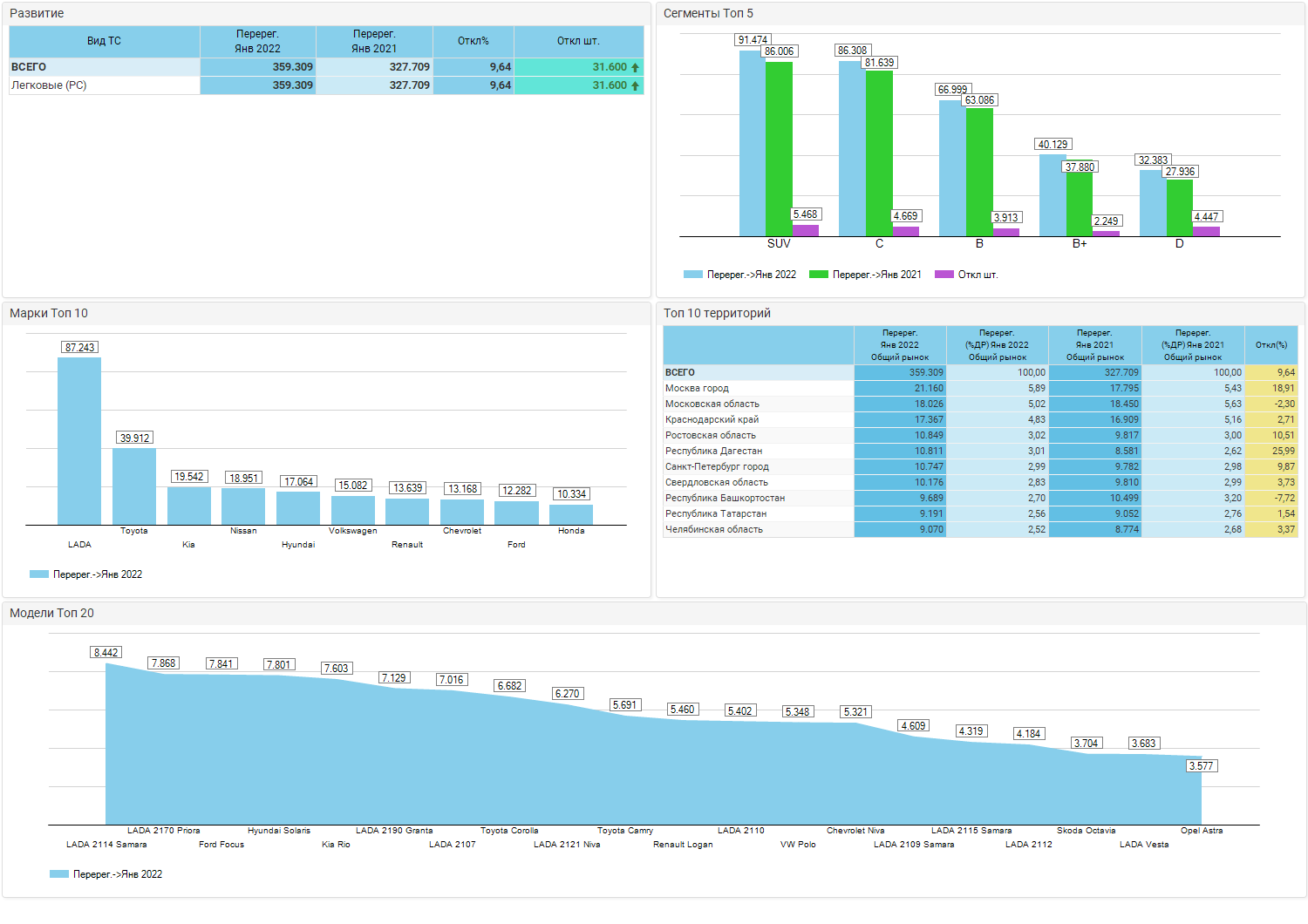Click the LADA 2114 Samara axis label
This screenshot has width=1308, height=924.
point(106,845)
